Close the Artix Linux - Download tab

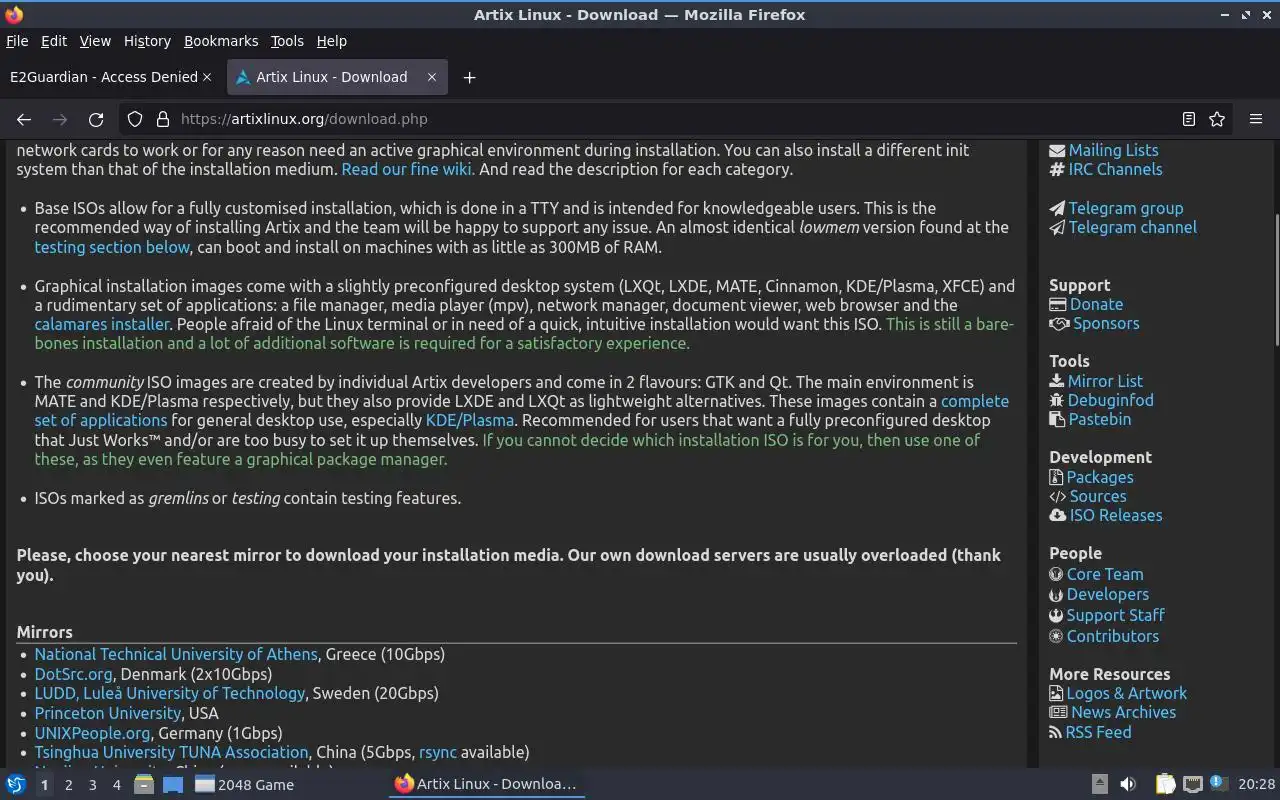pyautogui.click(x=432, y=77)
